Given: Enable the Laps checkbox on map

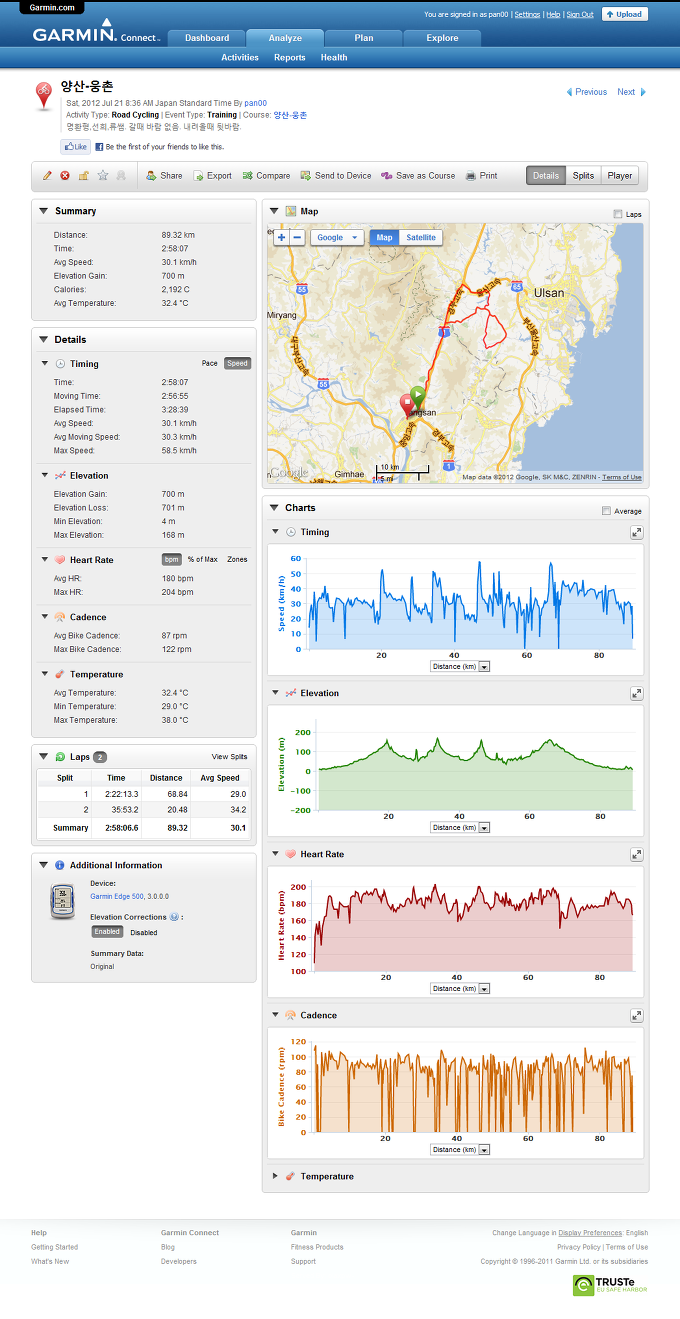Looking at the screenshot, I should click(x=617, y=214).
